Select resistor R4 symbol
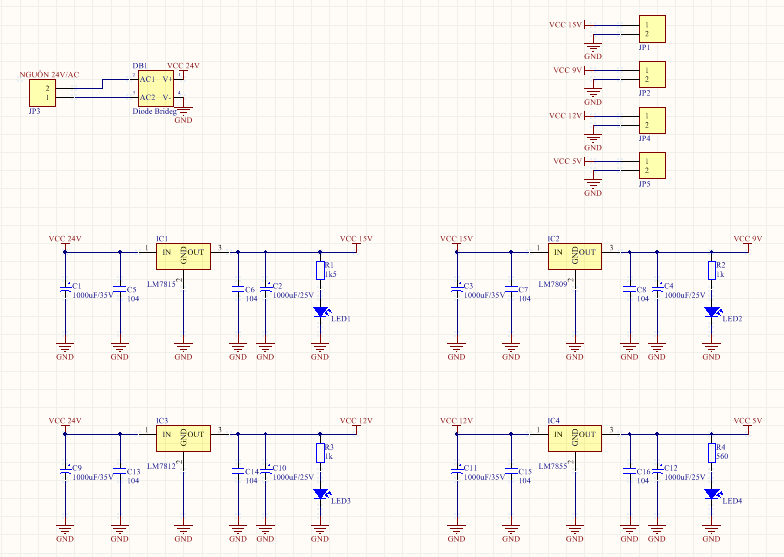Screen dimensions: 784x557 click(x=712, y=452)
